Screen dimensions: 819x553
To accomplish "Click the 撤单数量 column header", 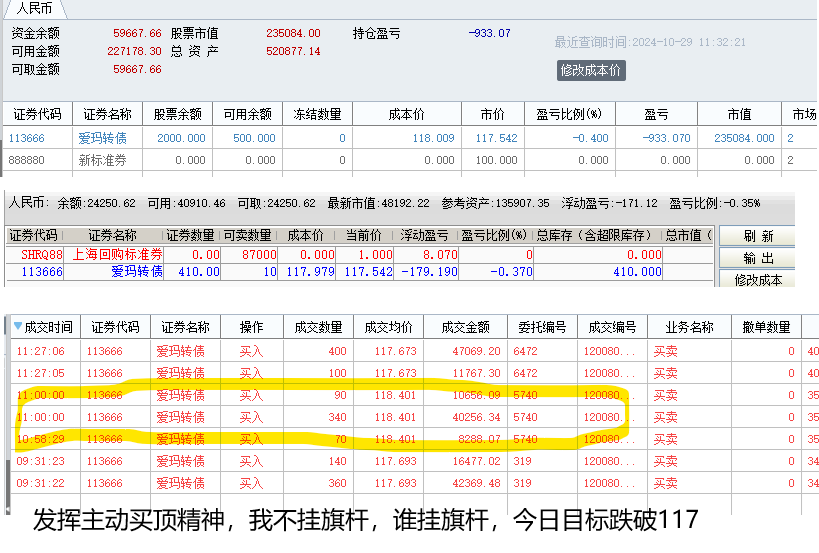I will pyautogui.click(x=765, y=327).
